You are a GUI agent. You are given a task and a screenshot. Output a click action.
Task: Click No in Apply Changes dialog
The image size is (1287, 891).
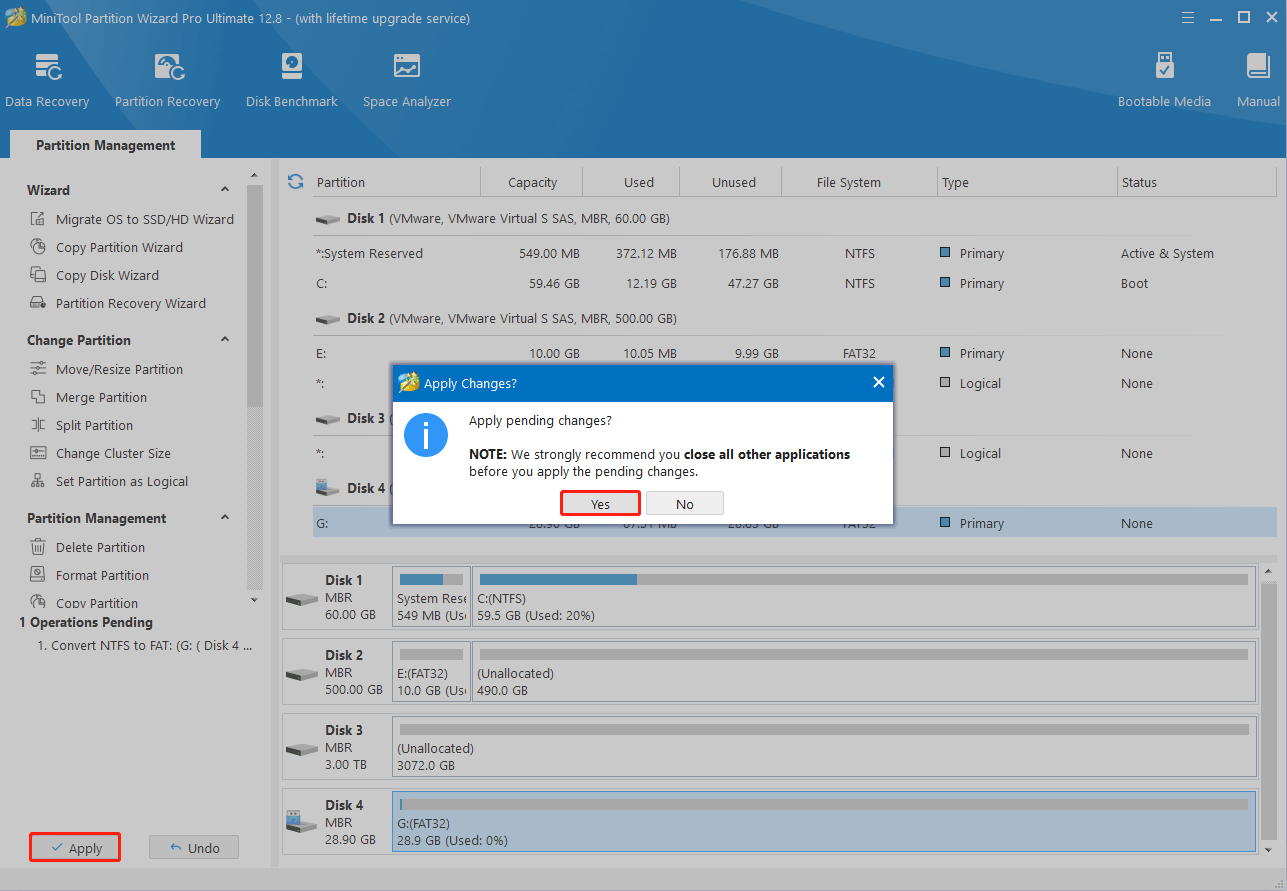pos(685,504)
